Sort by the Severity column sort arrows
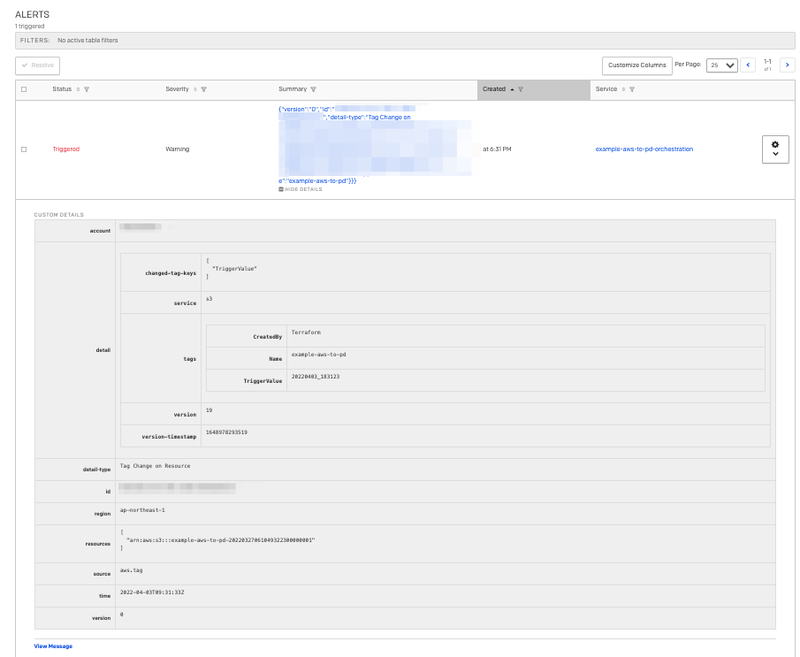The width and height of the screenshot is (800, 657). 195,89
